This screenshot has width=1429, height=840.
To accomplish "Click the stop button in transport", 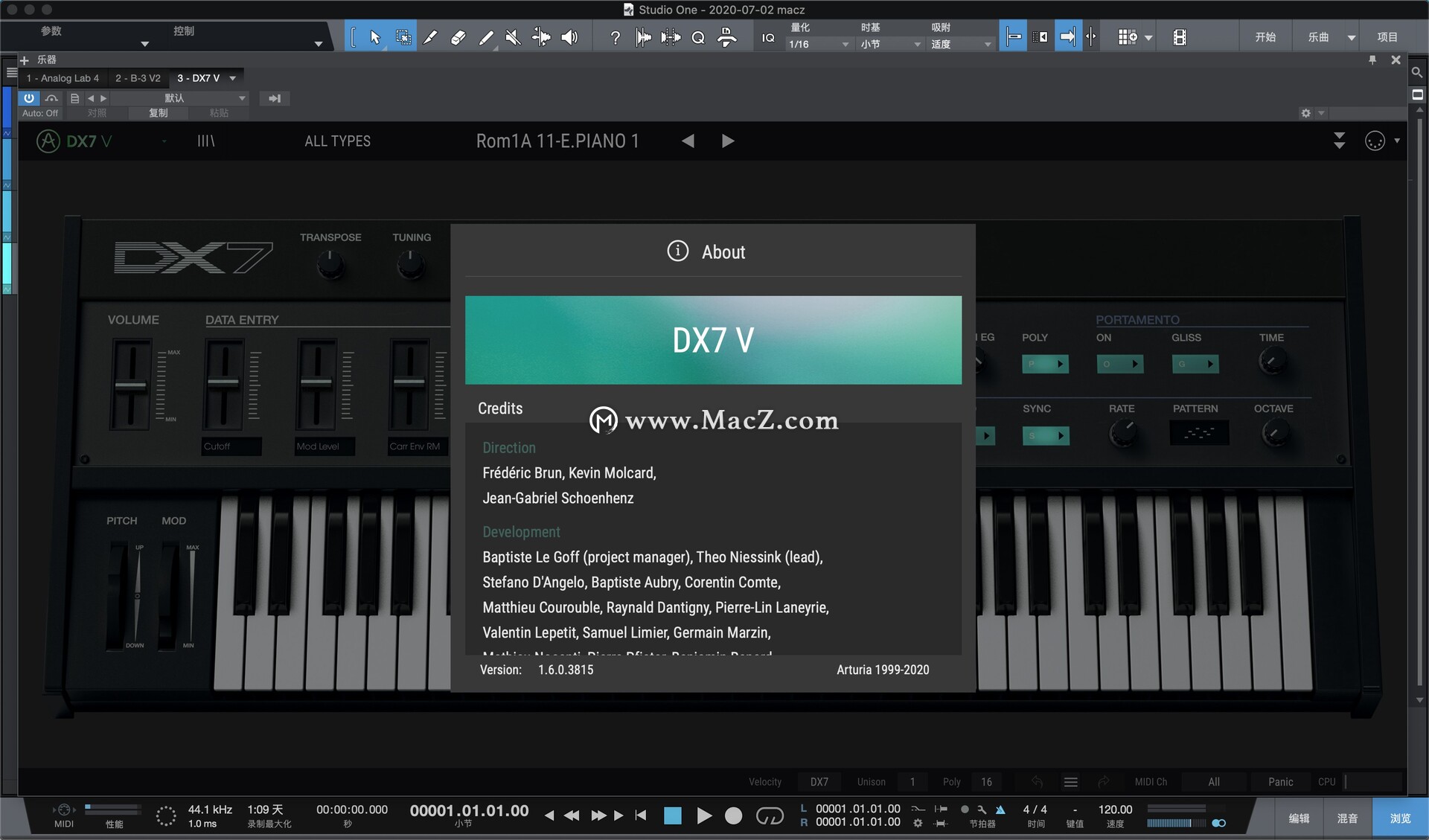I will click(673, 815).
